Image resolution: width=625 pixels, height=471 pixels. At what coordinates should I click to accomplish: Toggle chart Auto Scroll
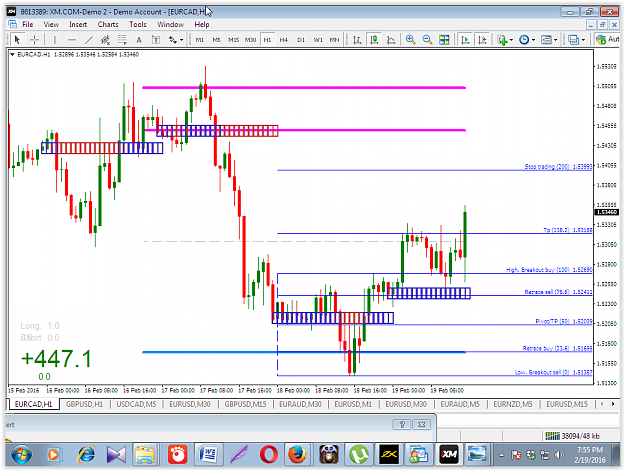pos(465,39)
